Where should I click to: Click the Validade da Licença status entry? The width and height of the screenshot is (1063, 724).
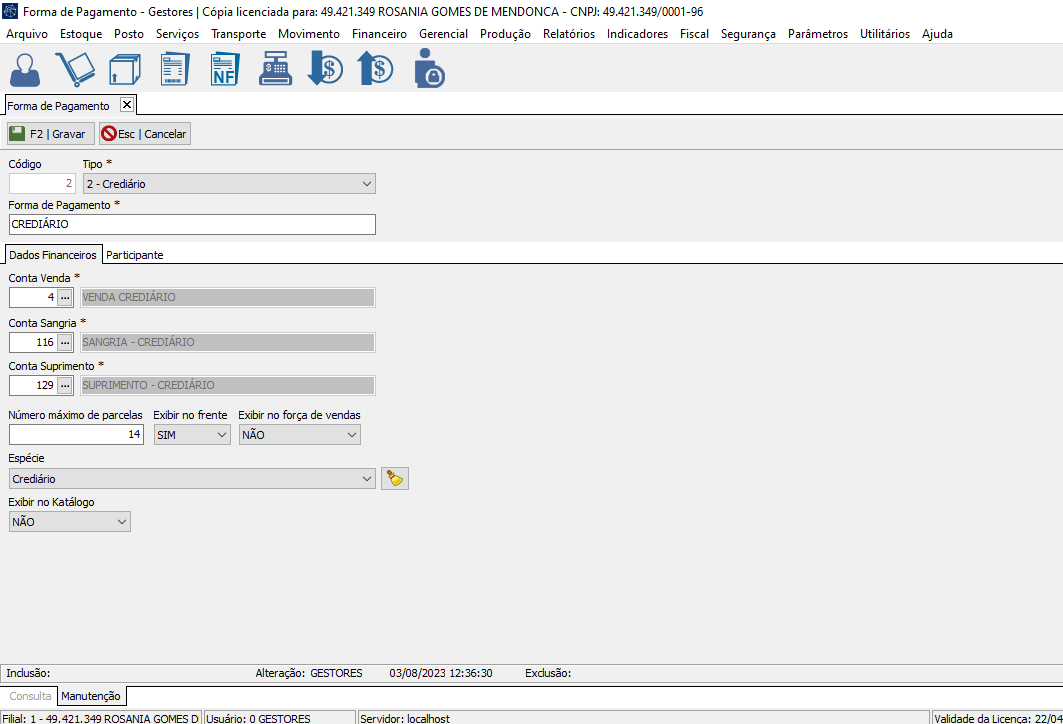pos(997,718)
